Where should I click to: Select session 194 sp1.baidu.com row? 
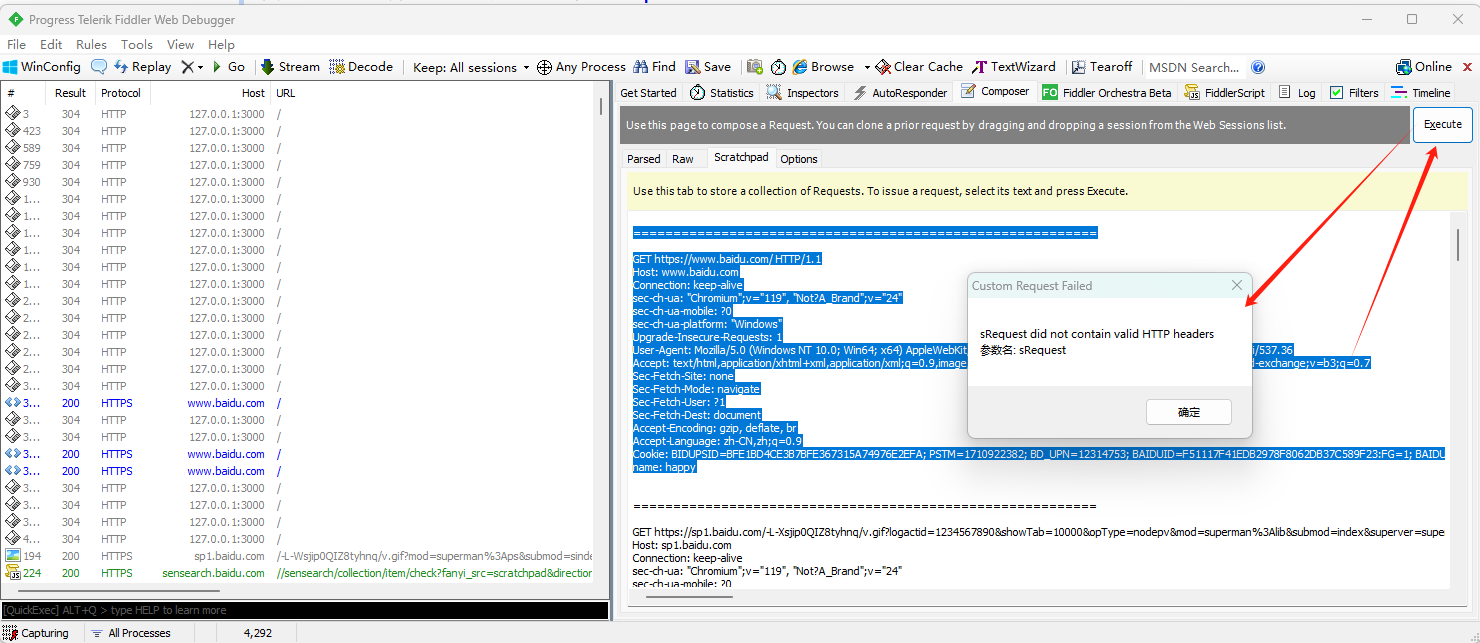click(299, 556)
